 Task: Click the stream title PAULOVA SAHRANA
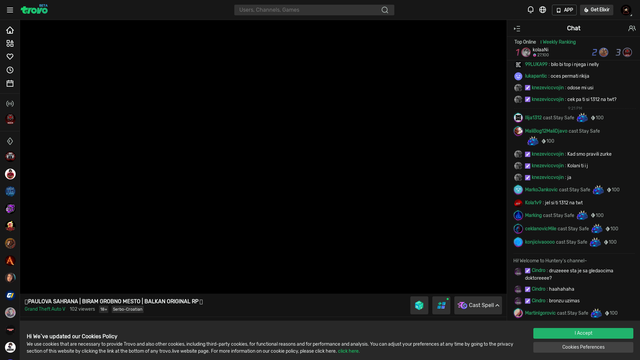(114, 302)
